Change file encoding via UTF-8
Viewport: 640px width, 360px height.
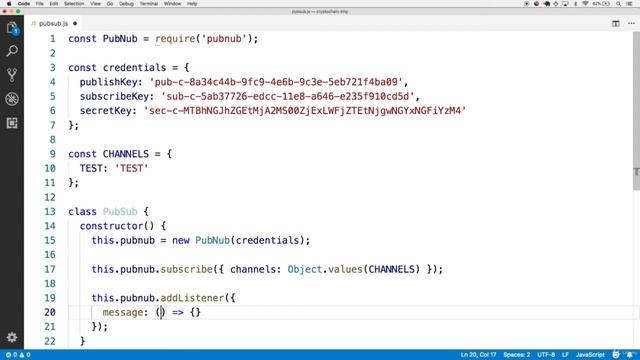point(546,355)
